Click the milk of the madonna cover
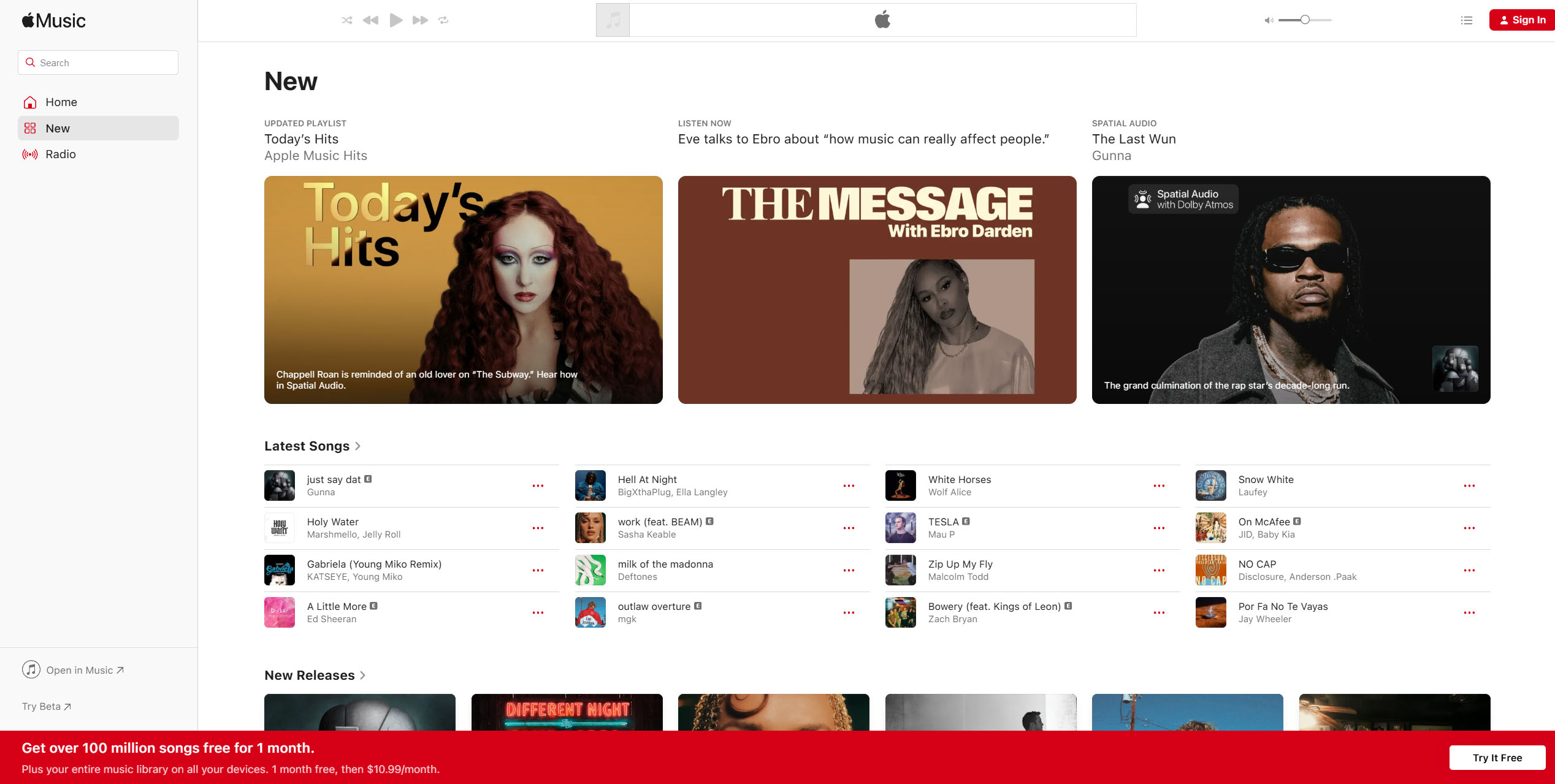The image size is (1555, 784). (590, 570)
